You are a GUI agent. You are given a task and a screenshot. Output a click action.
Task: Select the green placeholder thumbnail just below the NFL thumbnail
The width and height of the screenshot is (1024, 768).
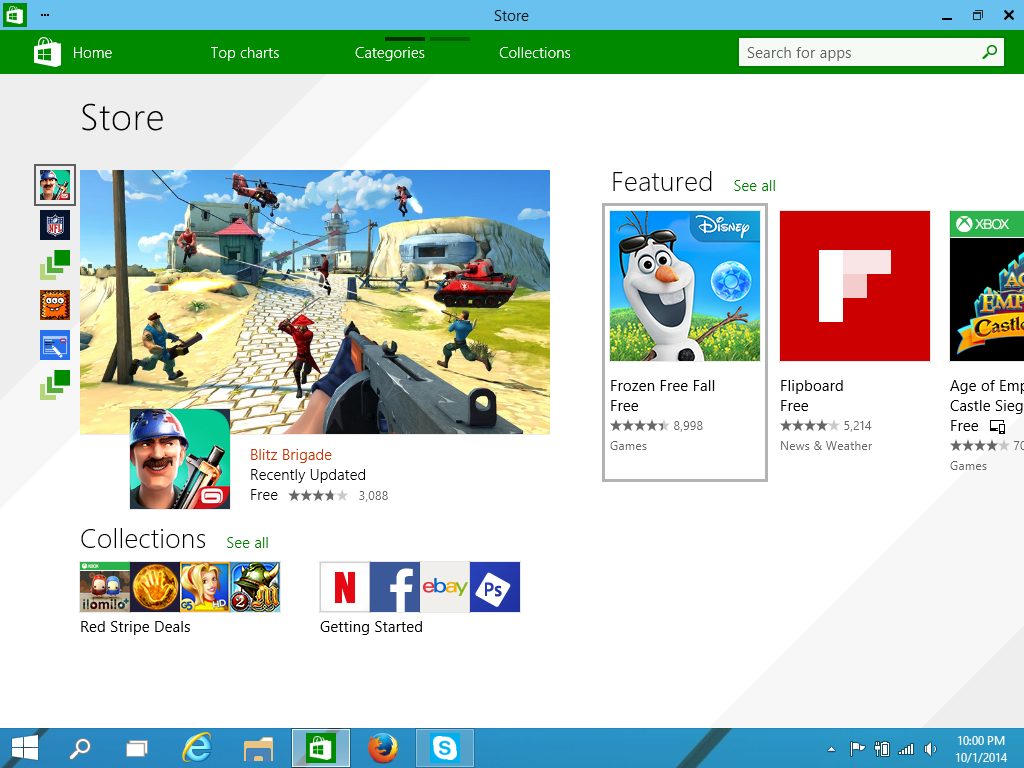(x=55, y=265)
